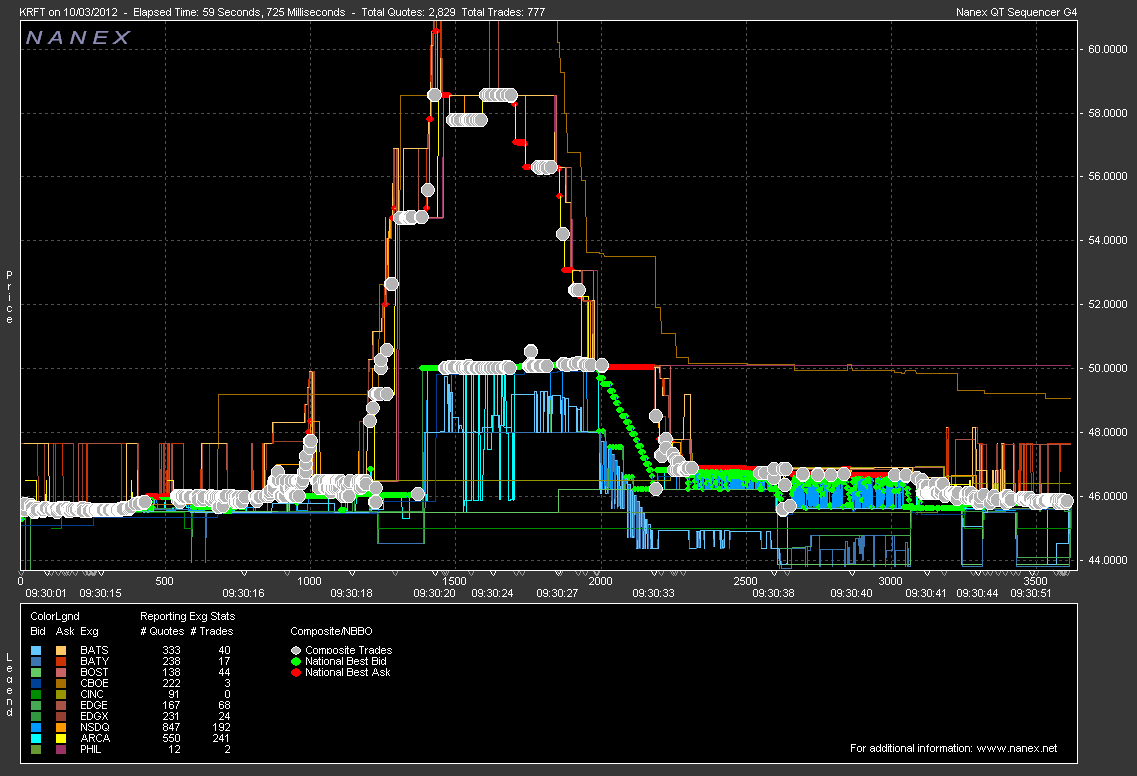This screenshot has height=776, width=1137.
Task: Click the ARCA exchange label
Action: click(x=94, y=738)
